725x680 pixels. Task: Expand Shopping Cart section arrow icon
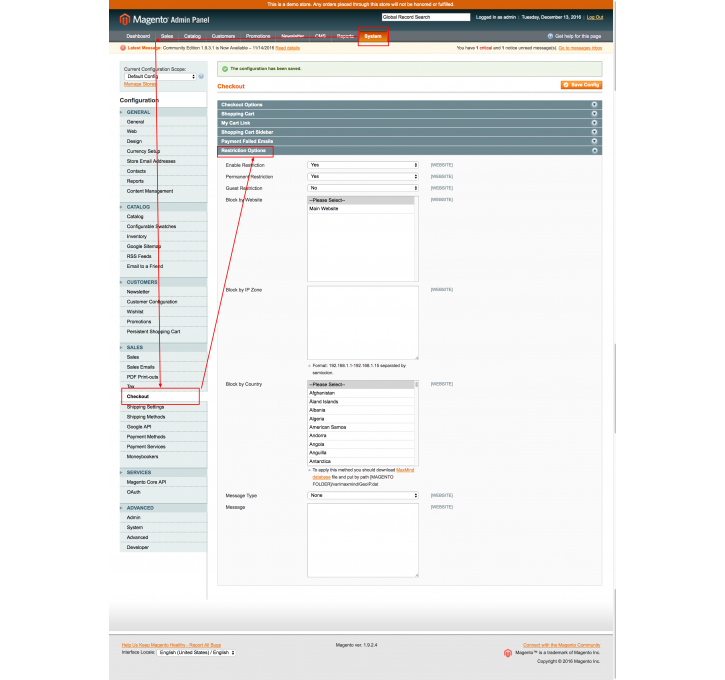pyautogui.click(x=594, y=114)
